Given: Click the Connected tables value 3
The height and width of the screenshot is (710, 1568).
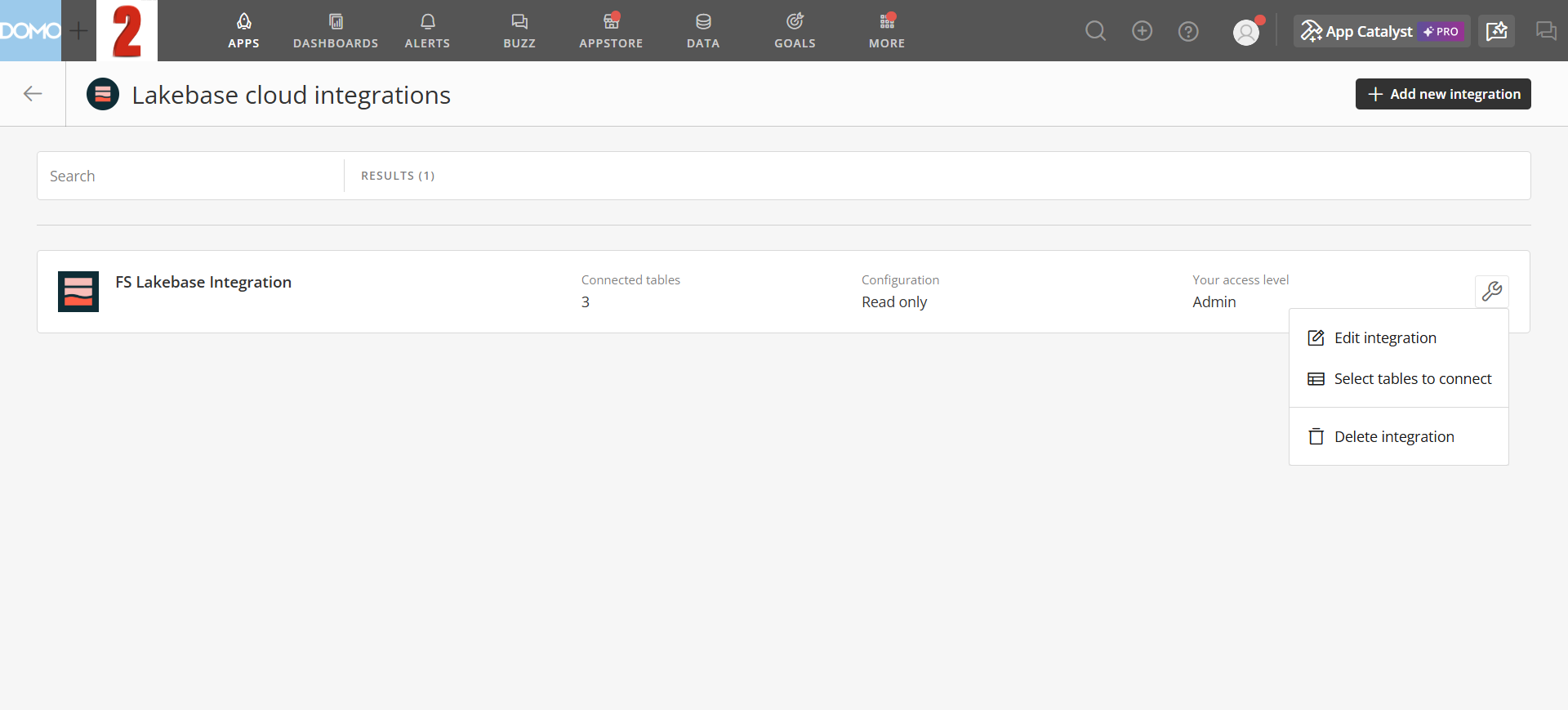Looking at the screenshot, I should coord(586,302).
